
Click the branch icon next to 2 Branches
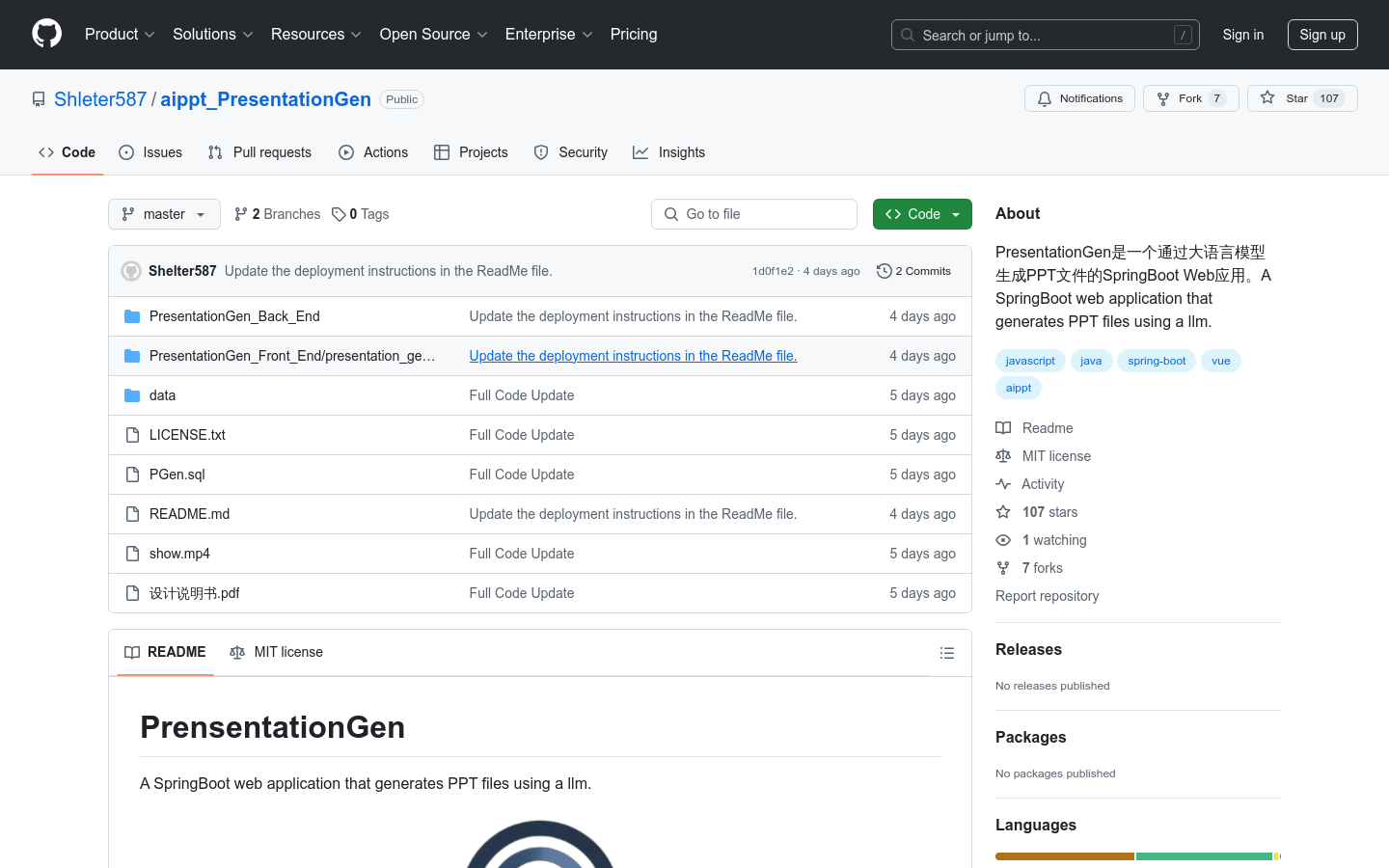click(241, 214)
